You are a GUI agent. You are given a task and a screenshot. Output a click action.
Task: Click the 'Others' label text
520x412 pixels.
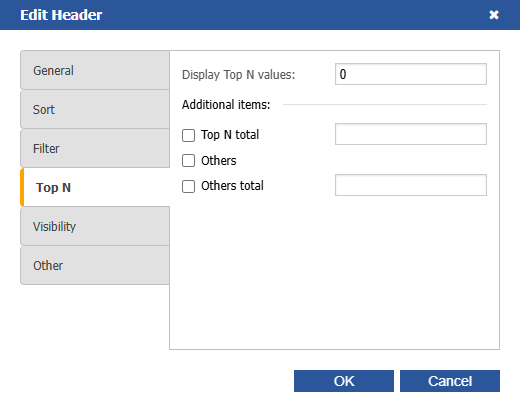(x=219, y=160)
